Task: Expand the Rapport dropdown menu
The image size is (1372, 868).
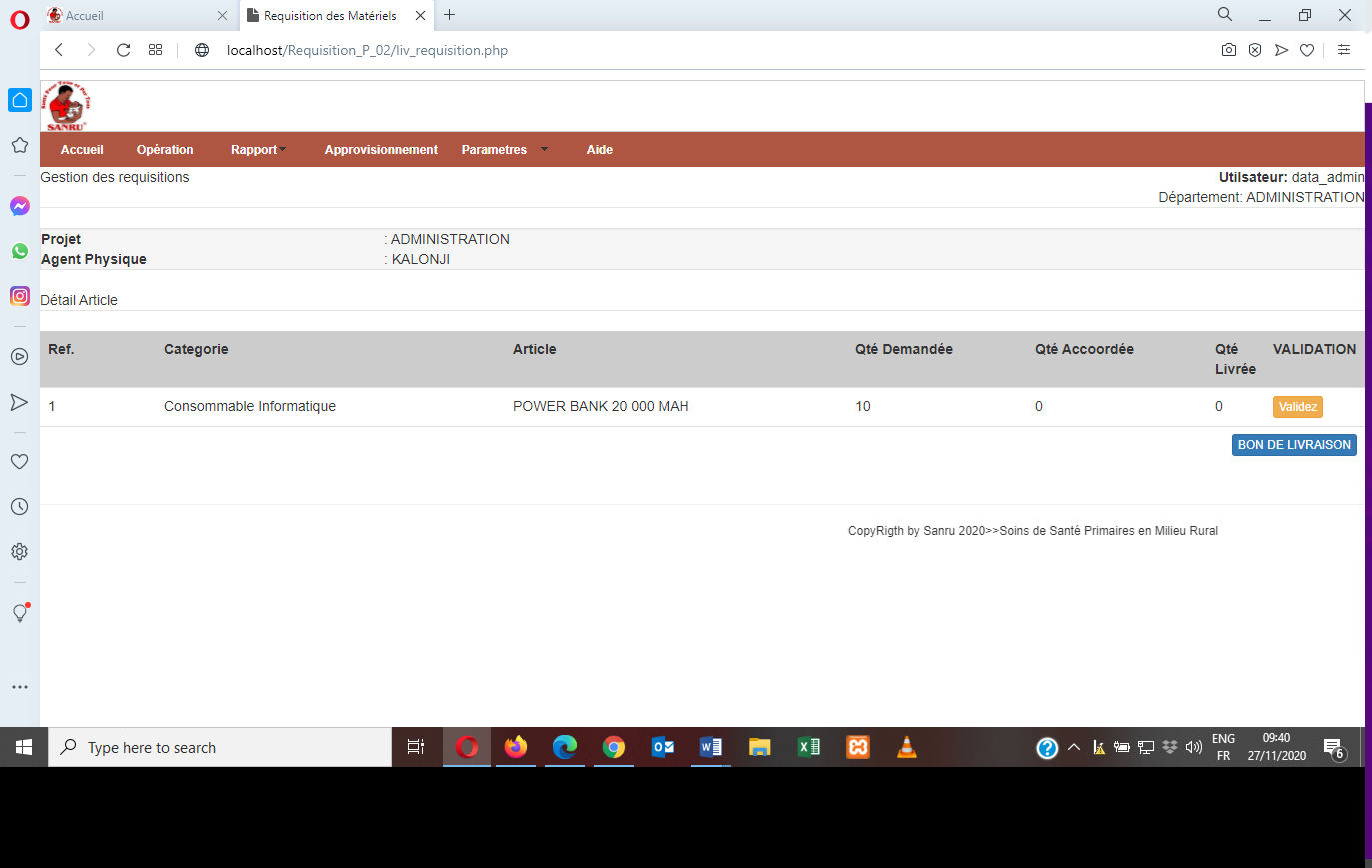Action: coord(258,150)
